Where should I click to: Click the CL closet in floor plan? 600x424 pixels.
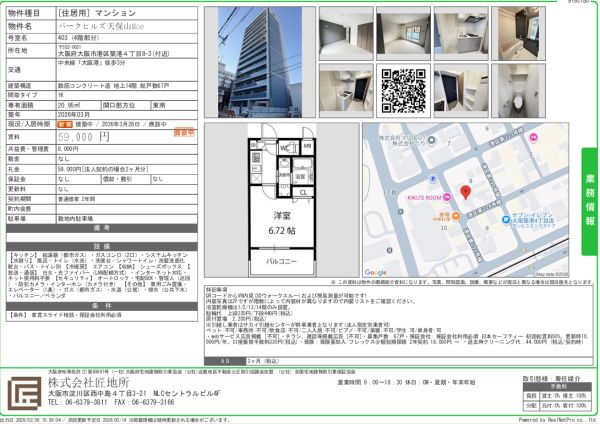(x=303, y=192)
